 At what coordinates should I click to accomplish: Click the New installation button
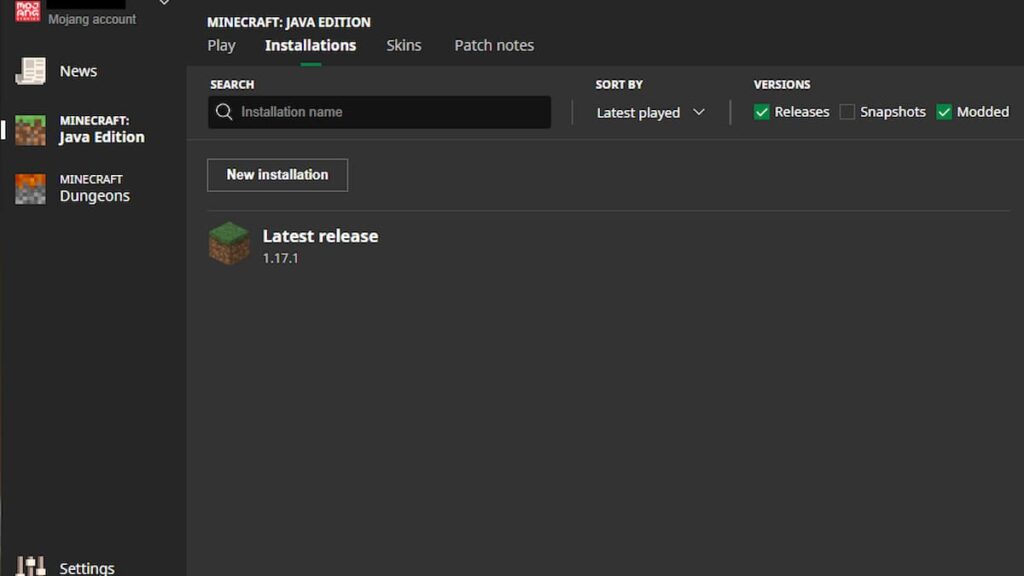pyautogui.click(x=277, y=175)
